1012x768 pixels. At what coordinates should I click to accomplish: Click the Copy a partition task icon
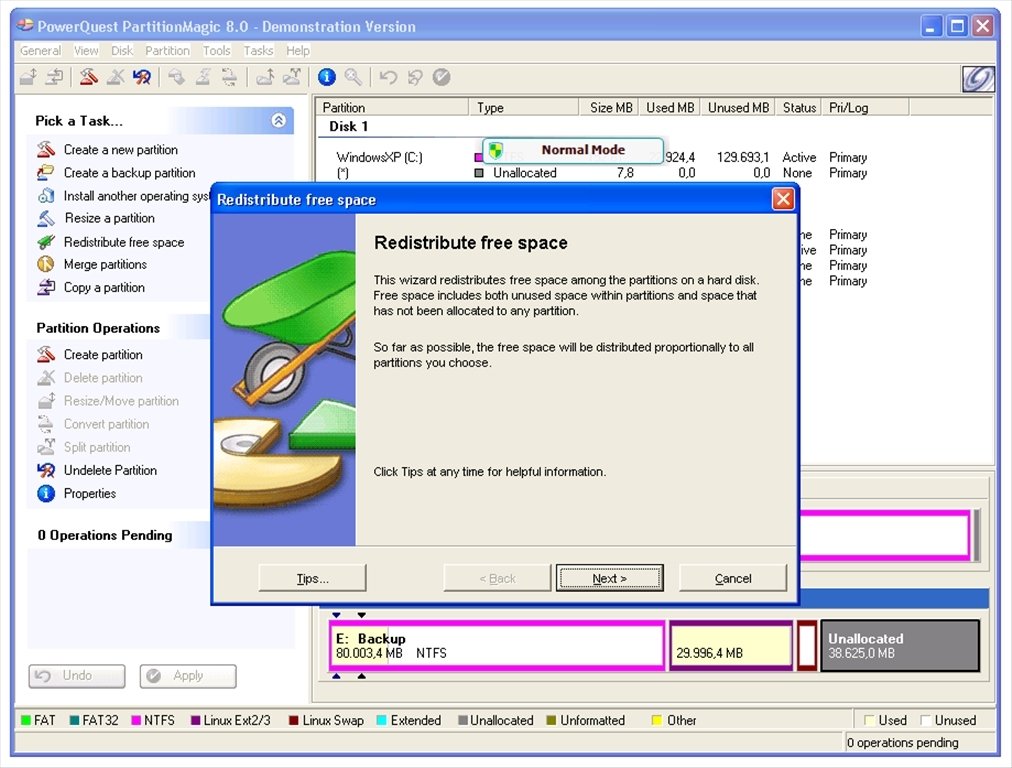coord(46,287)
